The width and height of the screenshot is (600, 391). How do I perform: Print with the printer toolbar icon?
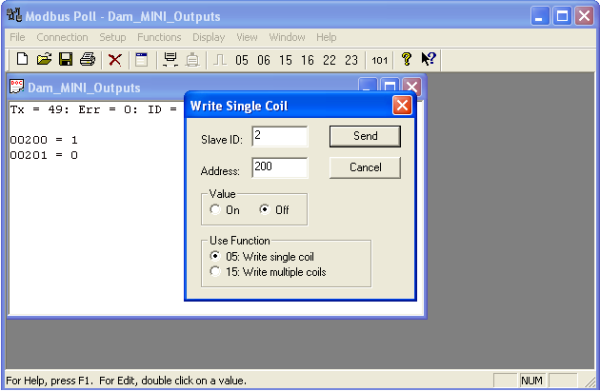pos(87,60)
